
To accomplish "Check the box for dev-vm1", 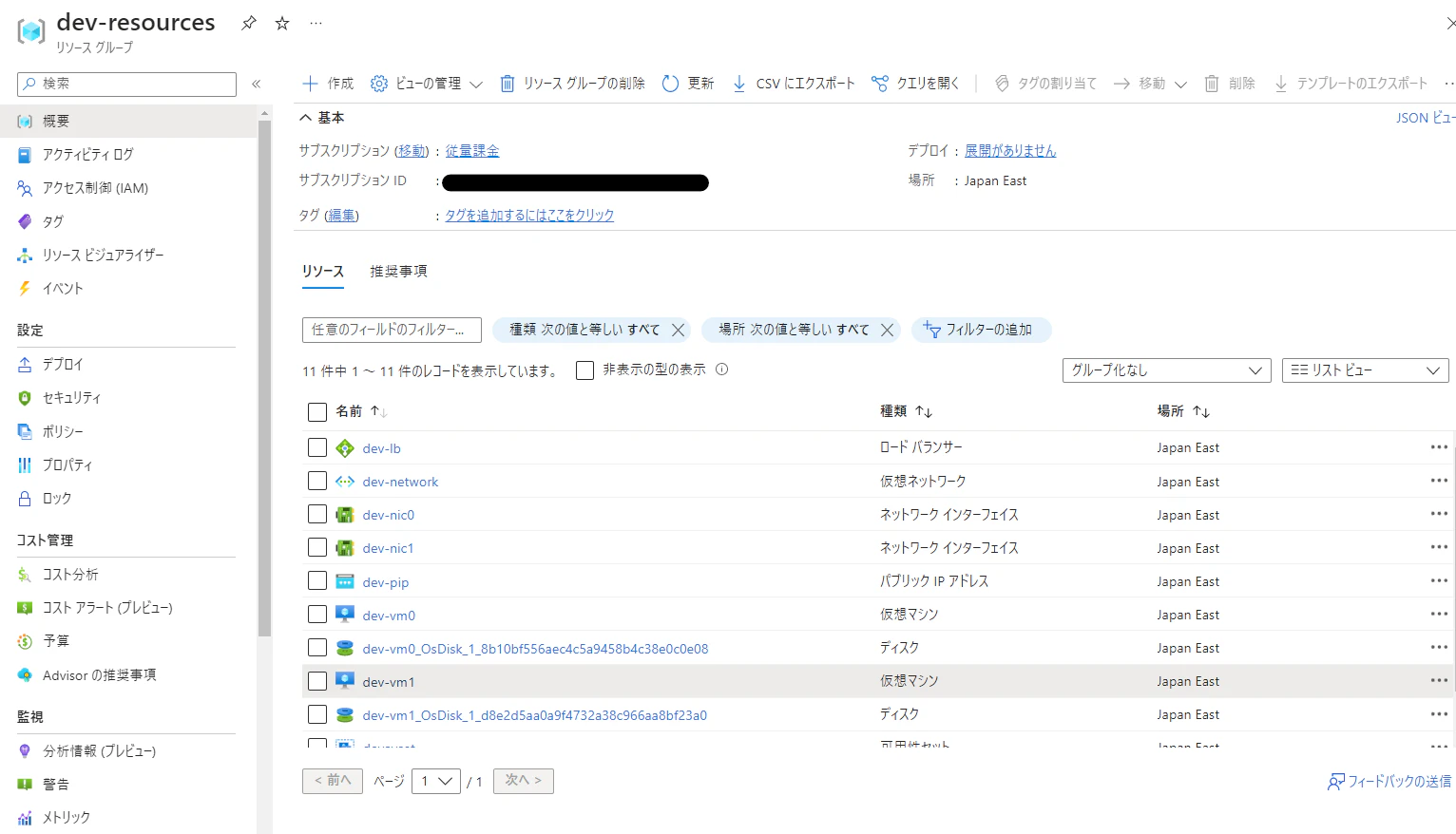I will click(317, 681).
